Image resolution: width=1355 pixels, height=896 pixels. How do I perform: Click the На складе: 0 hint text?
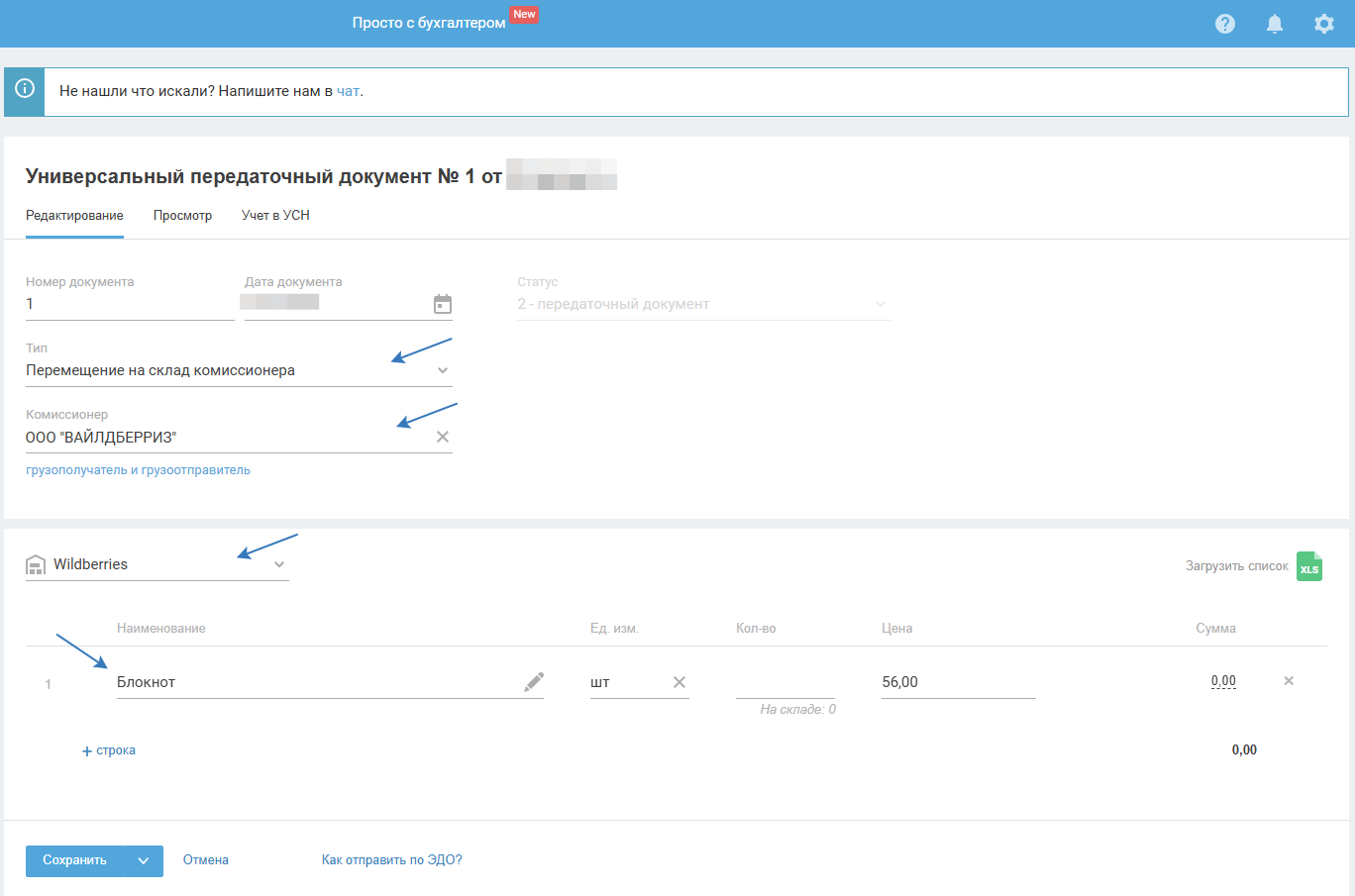(798, 710)
